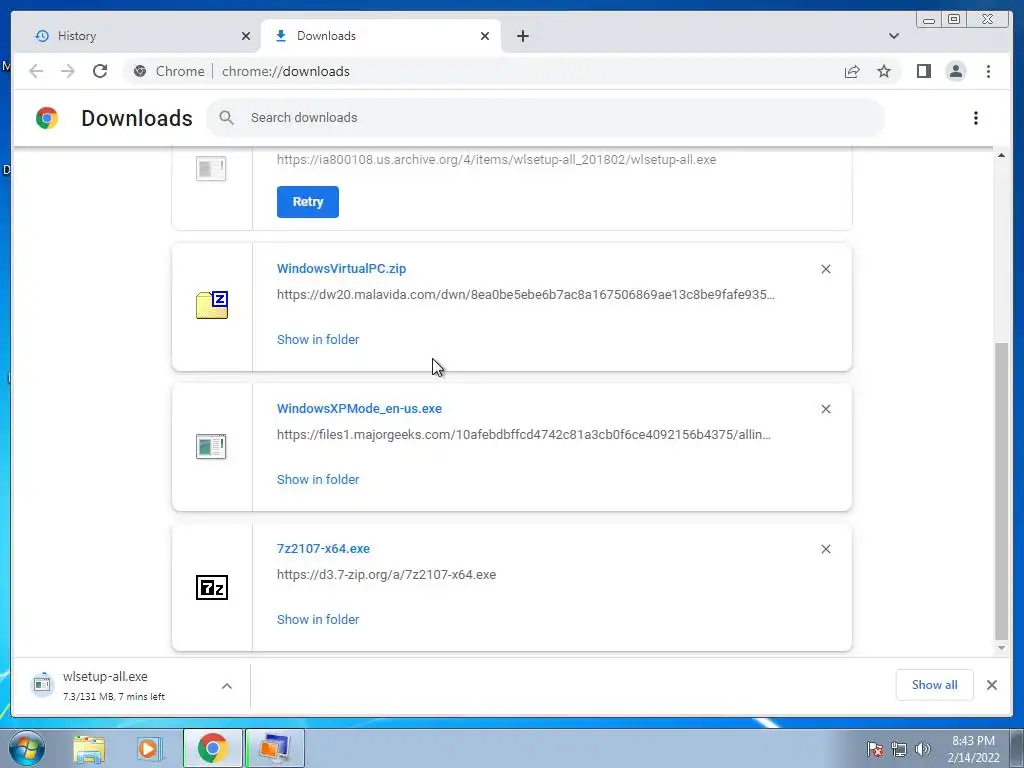Click Show all downloads button

(935, 685)
